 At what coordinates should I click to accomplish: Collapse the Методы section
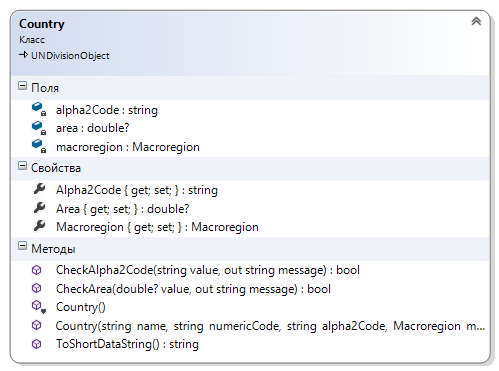tap(22, 246)
